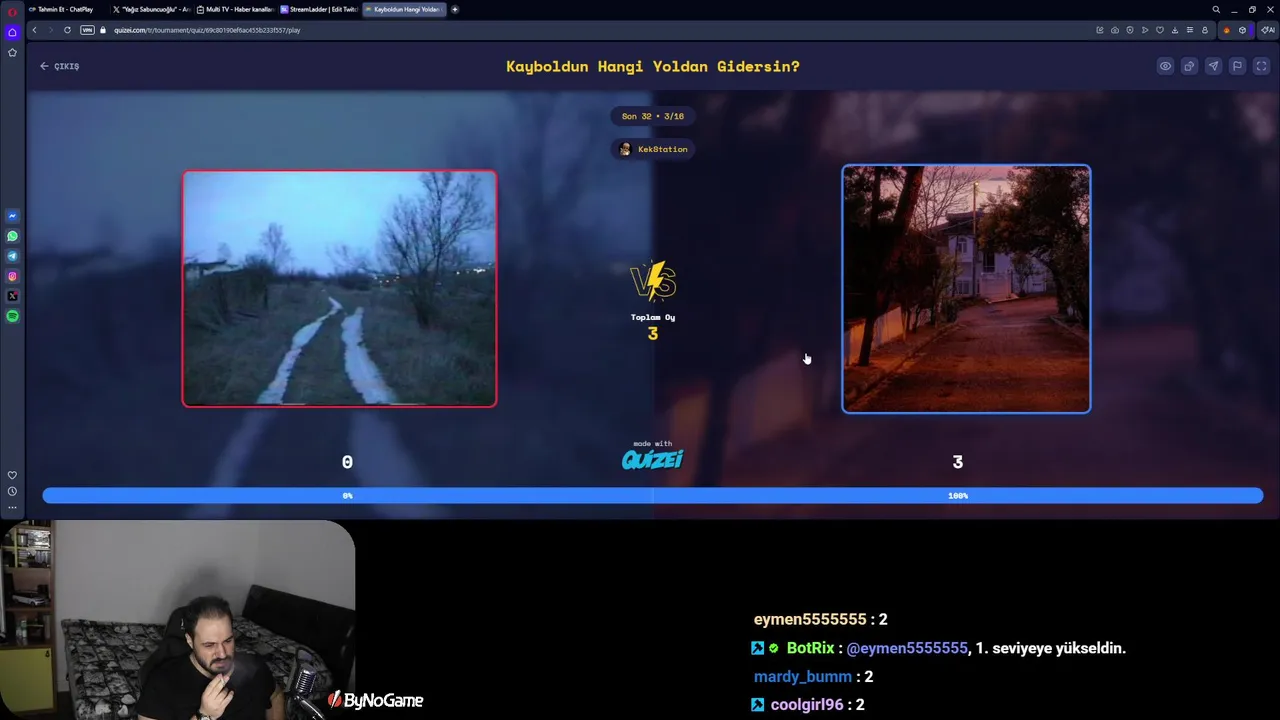Click the KekStation creator badge
Viewport: 1280px width, 720px height.
[653, 149]
